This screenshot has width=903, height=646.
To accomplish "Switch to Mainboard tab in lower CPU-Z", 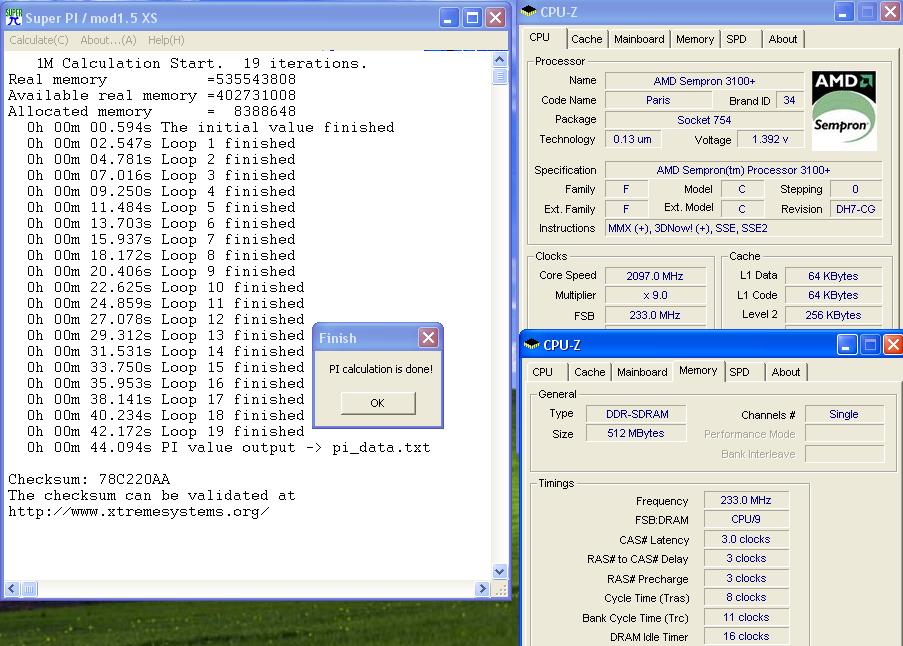I will pyautogui.click(x=642, y=372).
